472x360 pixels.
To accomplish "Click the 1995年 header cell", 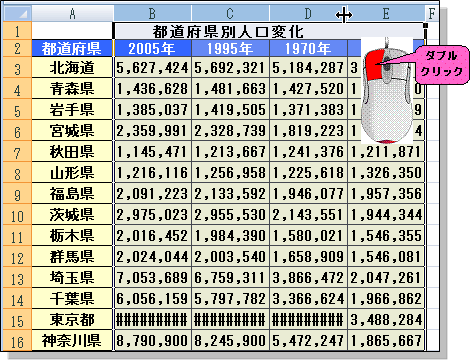I will pos(230,48).
